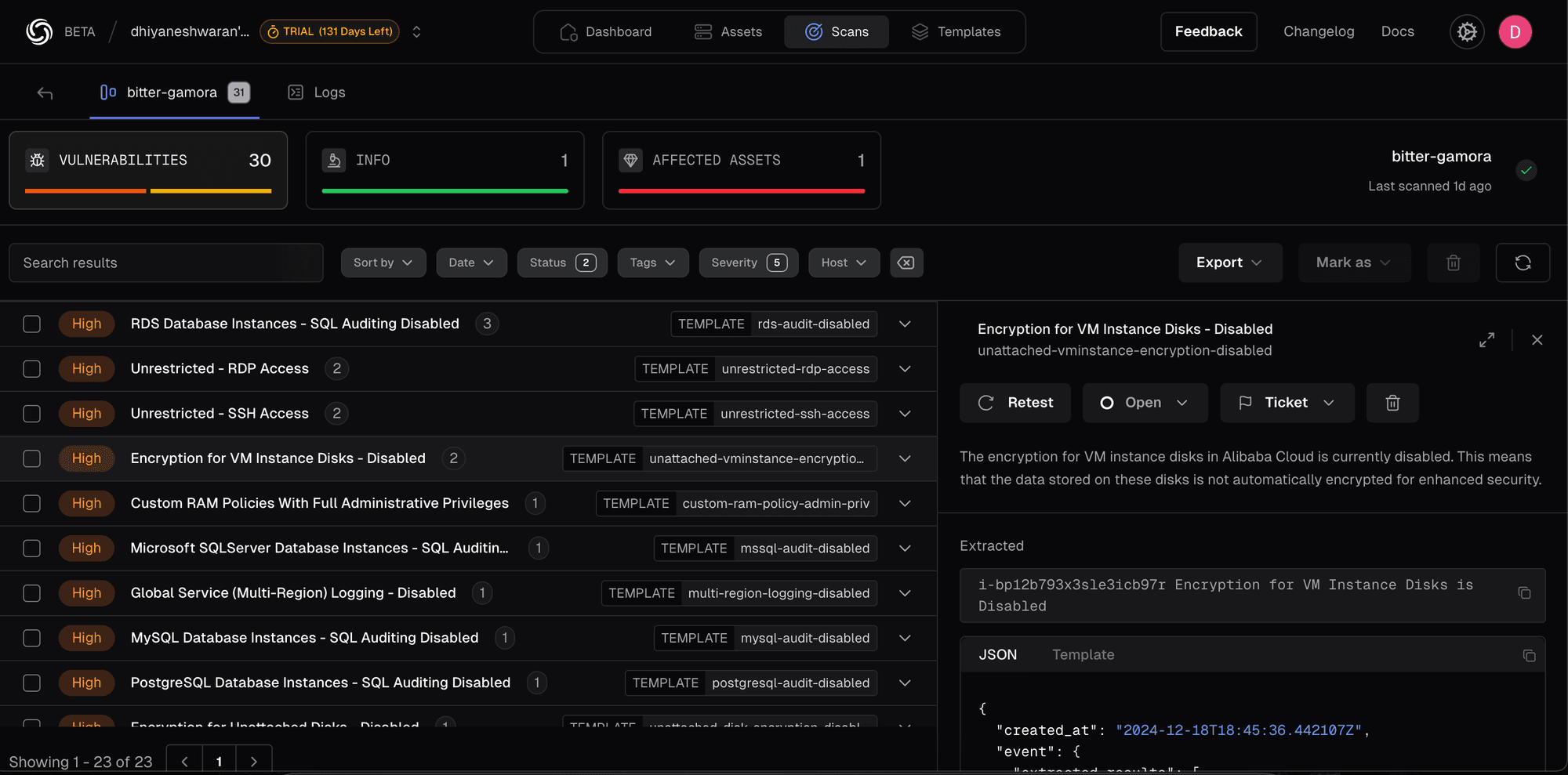
Task: Open the Feedback button
Action: pyautogui.click(x=1207, y=32)
